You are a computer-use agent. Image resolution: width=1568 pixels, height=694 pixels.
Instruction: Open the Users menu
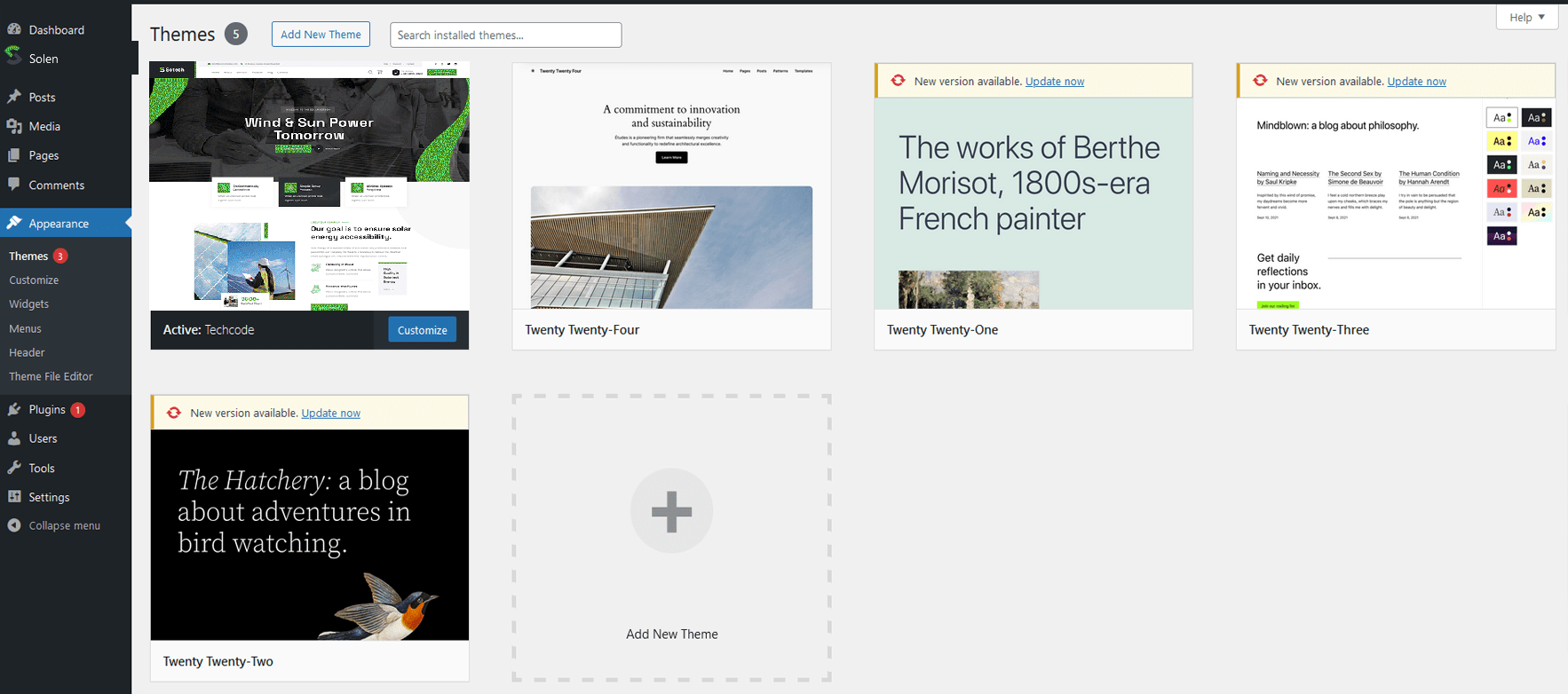click(x=43, y=438)
